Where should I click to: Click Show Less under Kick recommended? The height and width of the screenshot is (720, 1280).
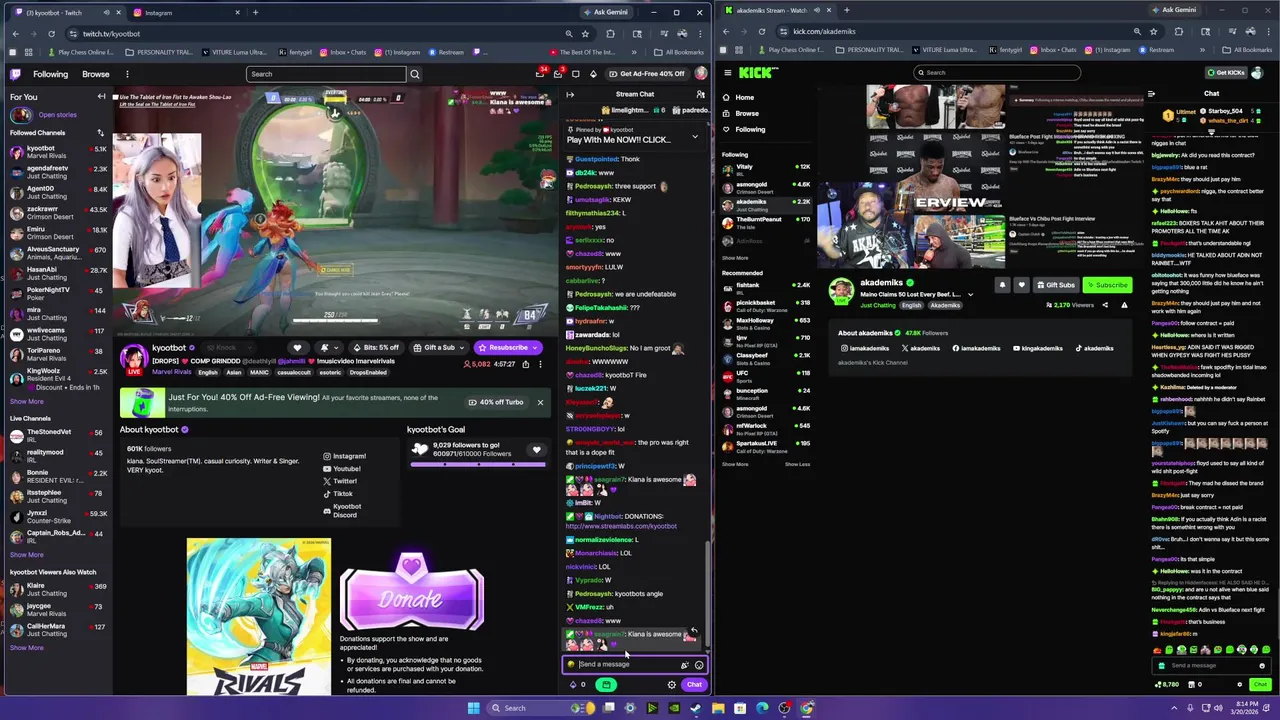[x=797, y=464]
